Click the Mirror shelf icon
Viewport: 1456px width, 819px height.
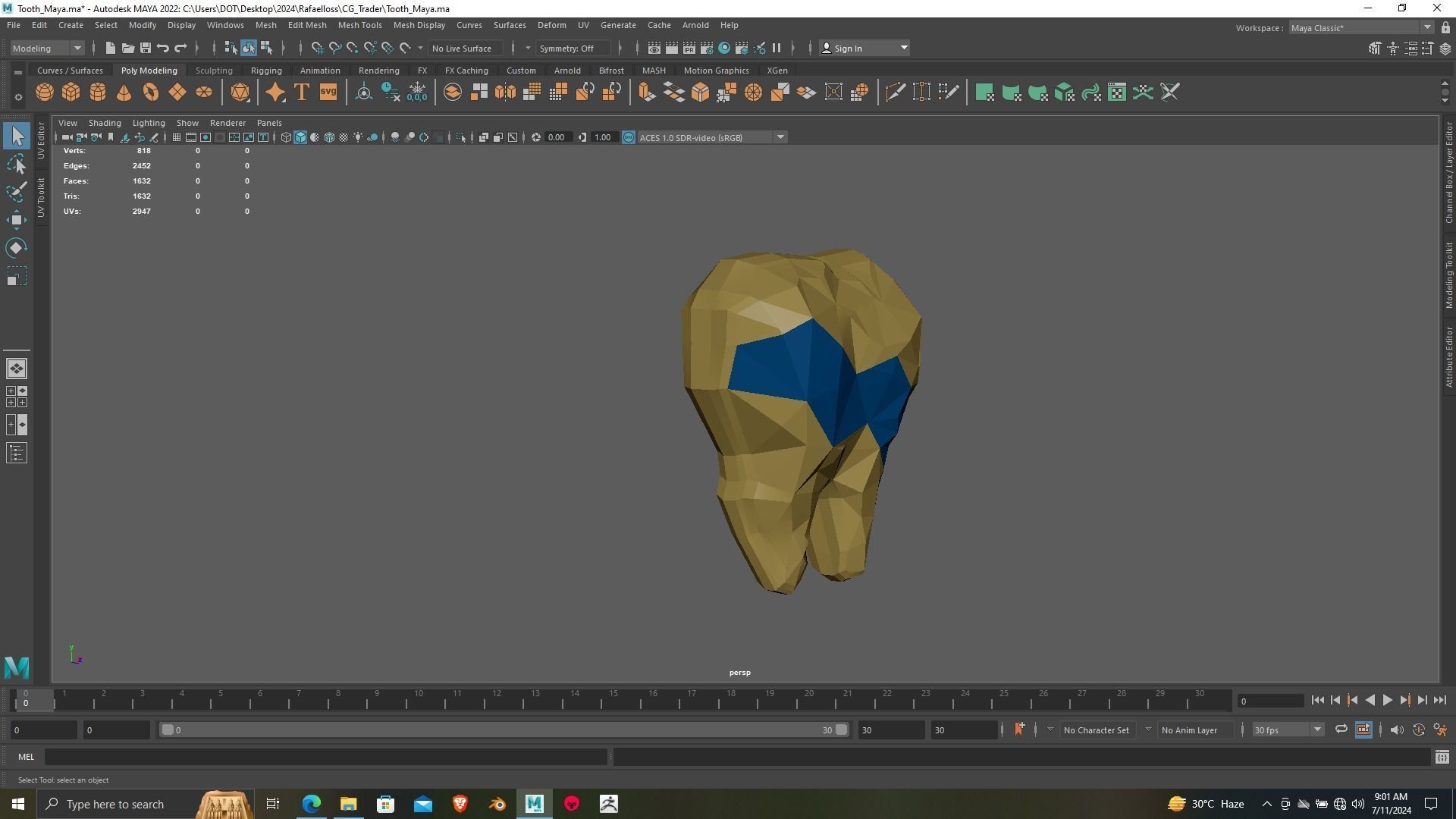click(506, 93)
